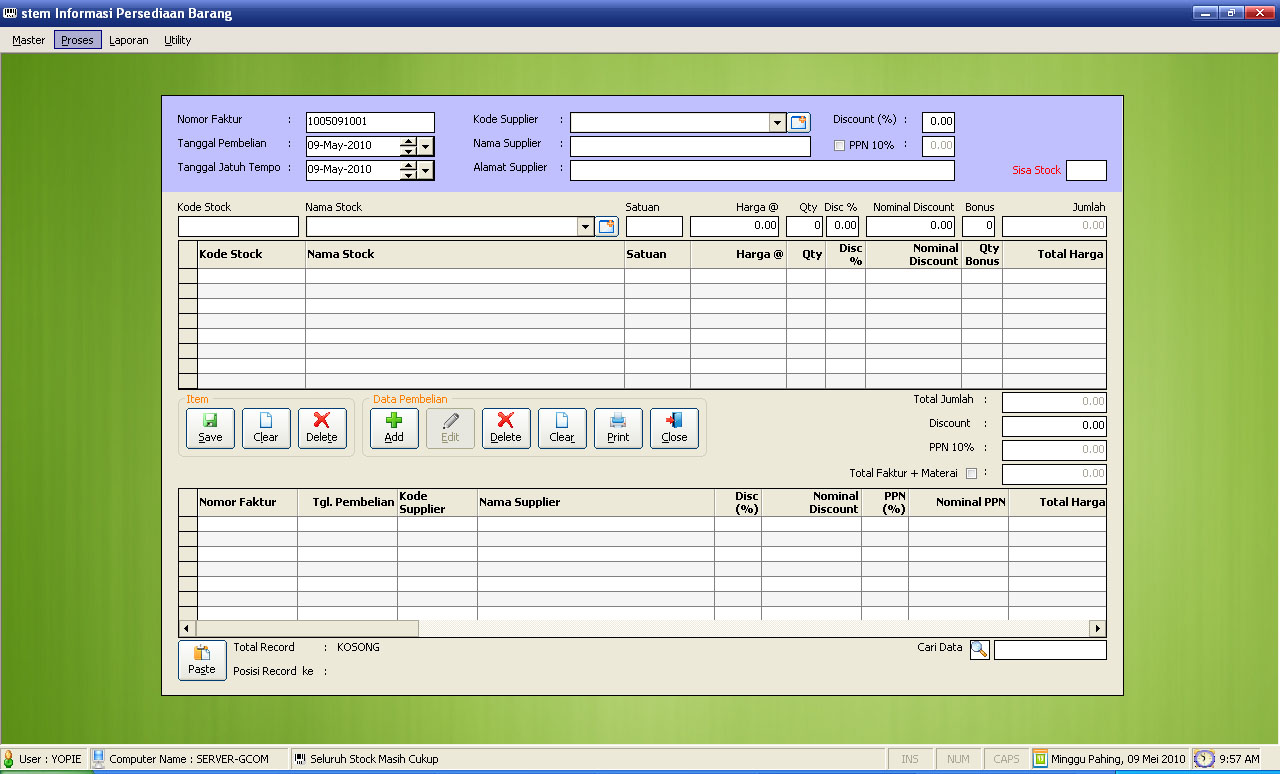Click the Paste button
The image size is (1280, 774).
point(202,660)
